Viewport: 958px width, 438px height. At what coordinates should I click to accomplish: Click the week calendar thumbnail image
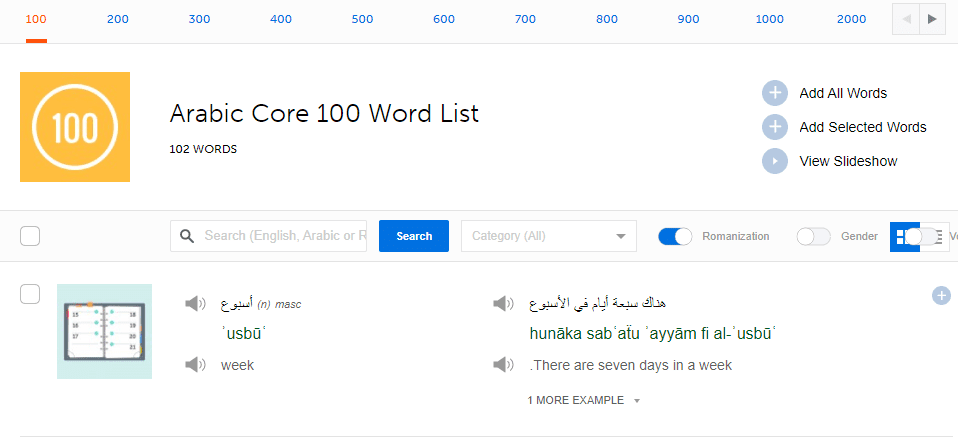(104, 331)
